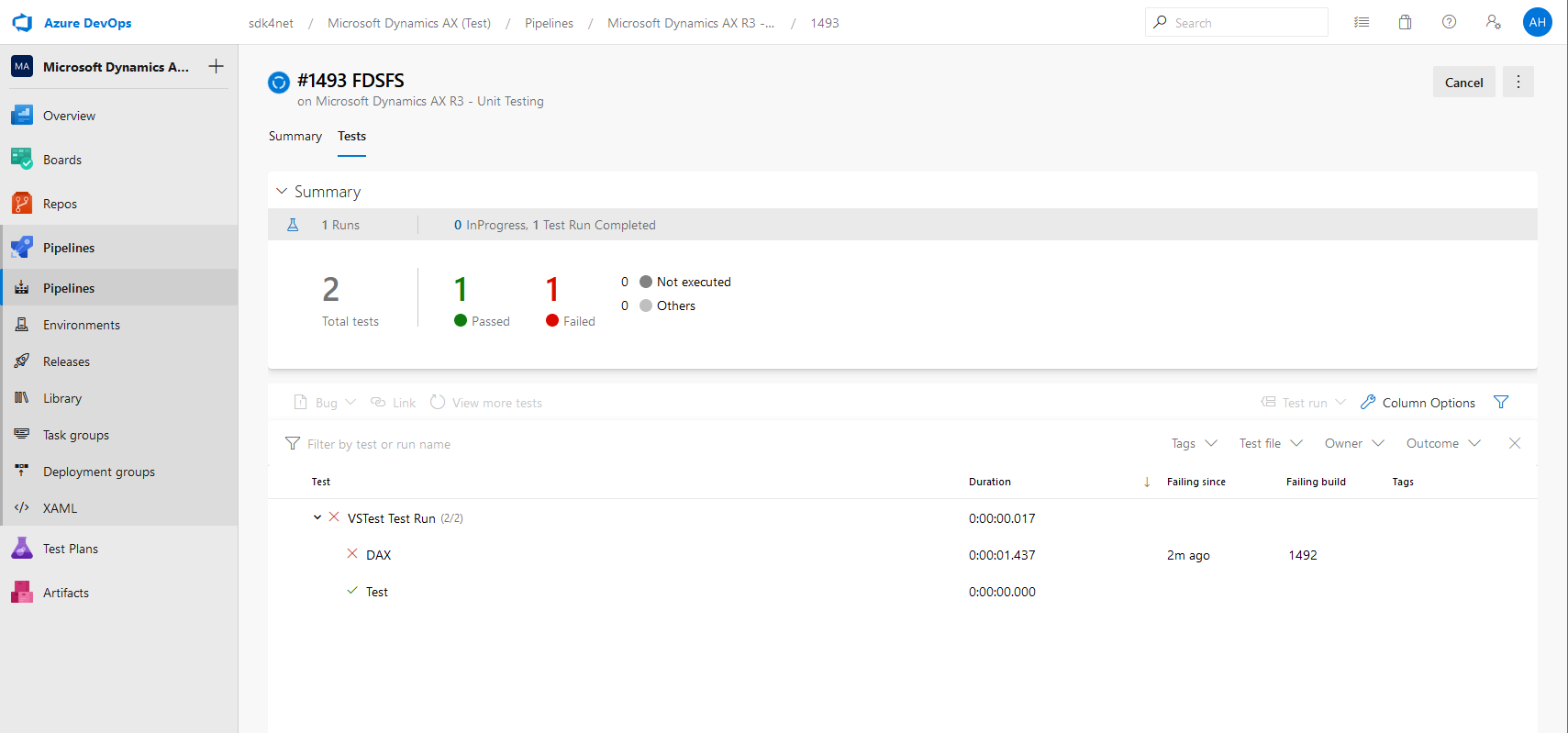Open the Test file filter dropdown
The width and height of the screenshot is (1568, 733).
(1271, 443)
